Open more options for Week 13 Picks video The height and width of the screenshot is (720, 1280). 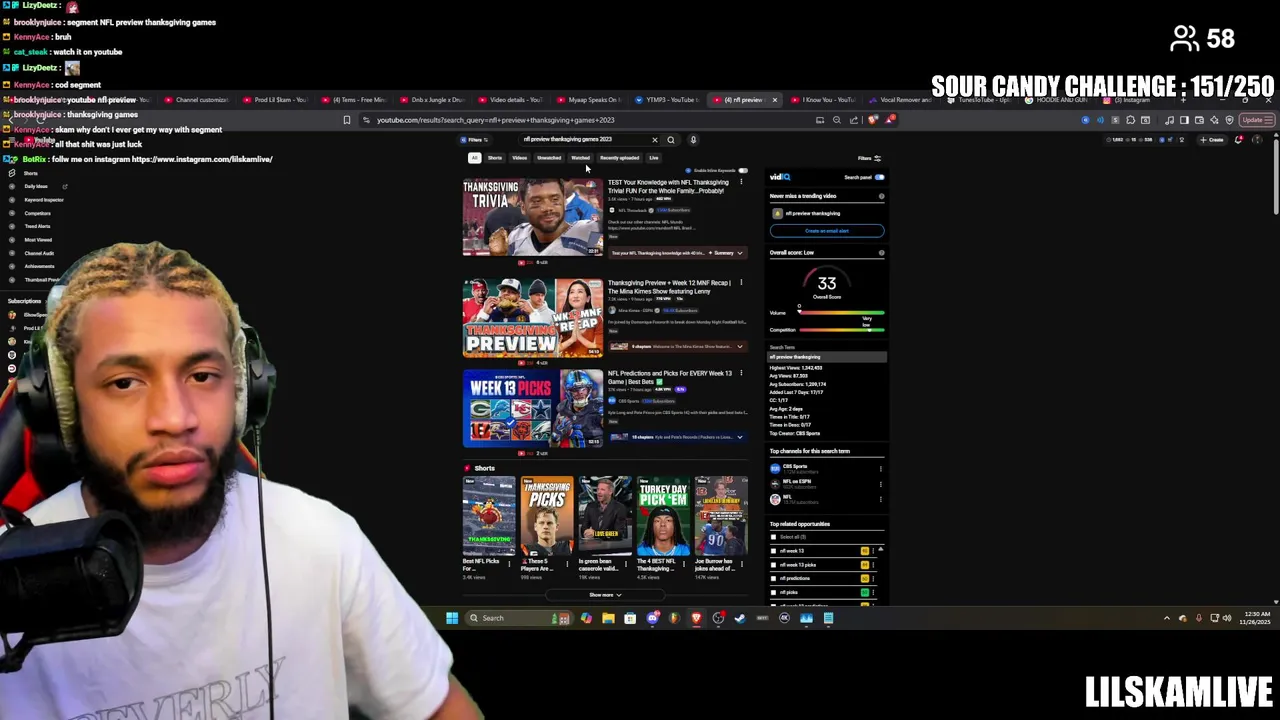pyautogui.click(x=741, y=374)
